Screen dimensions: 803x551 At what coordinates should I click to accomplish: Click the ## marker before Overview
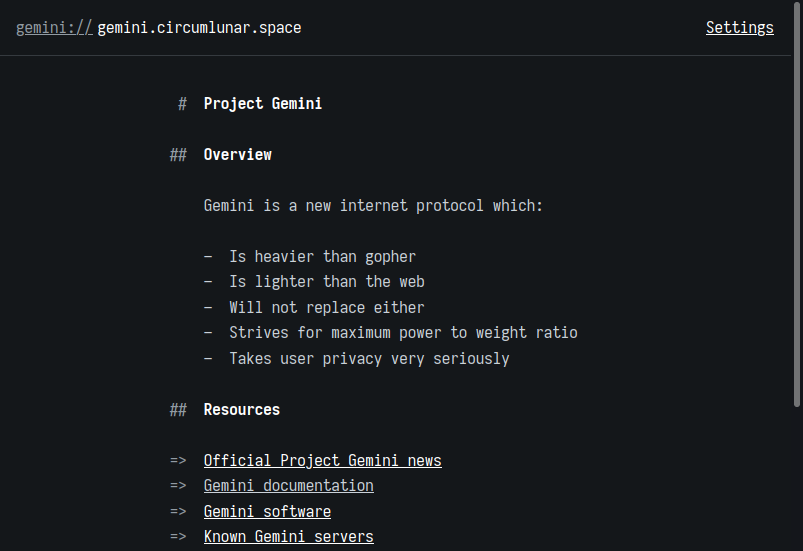point(178,155)
